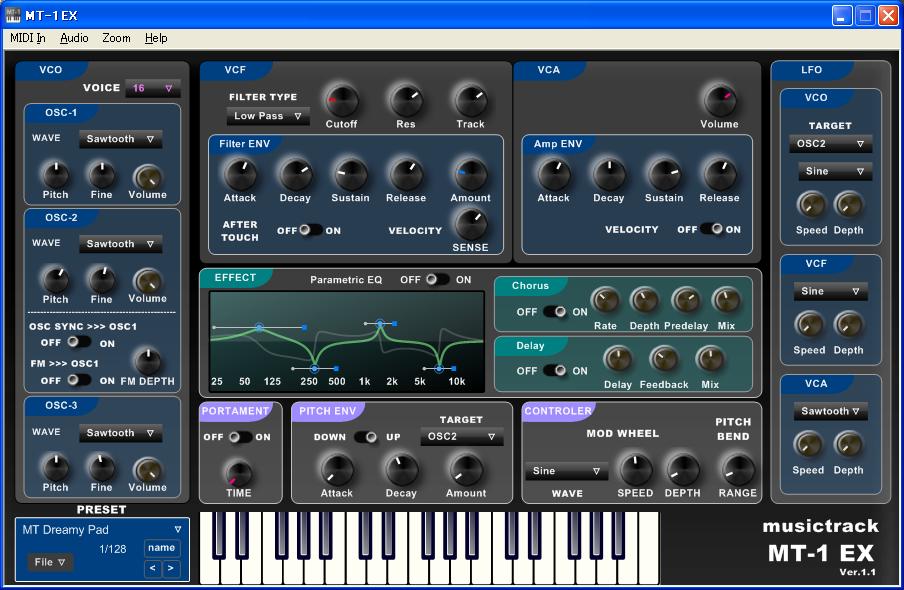This screenshot has width=904, height=590.
Task: Click the VCA Volume knob
Action: point(719,100)
